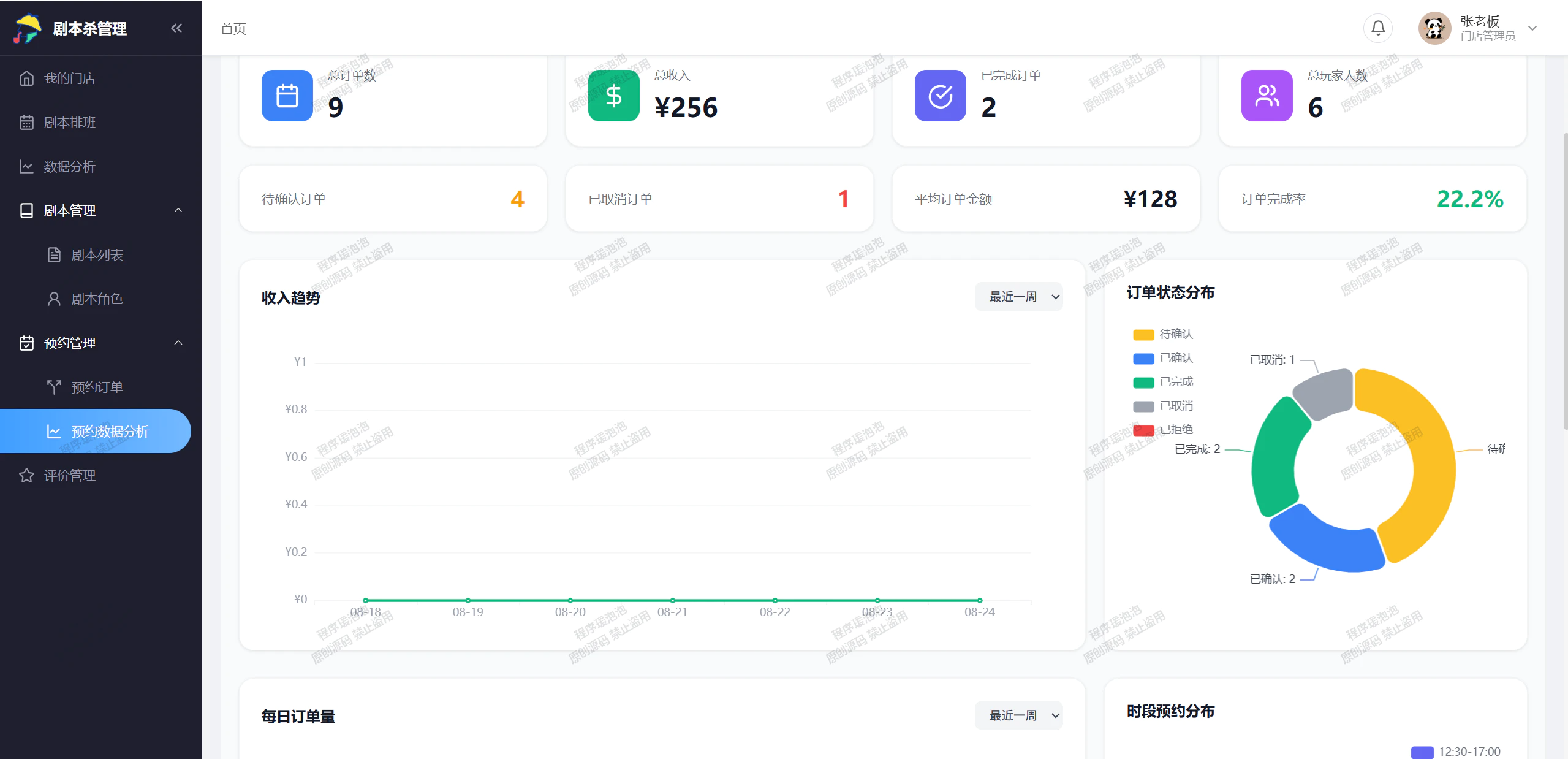The width and height of the screenshot is (1568, 759).
Task: Open the notification bell
Action: coord(1378,28)
